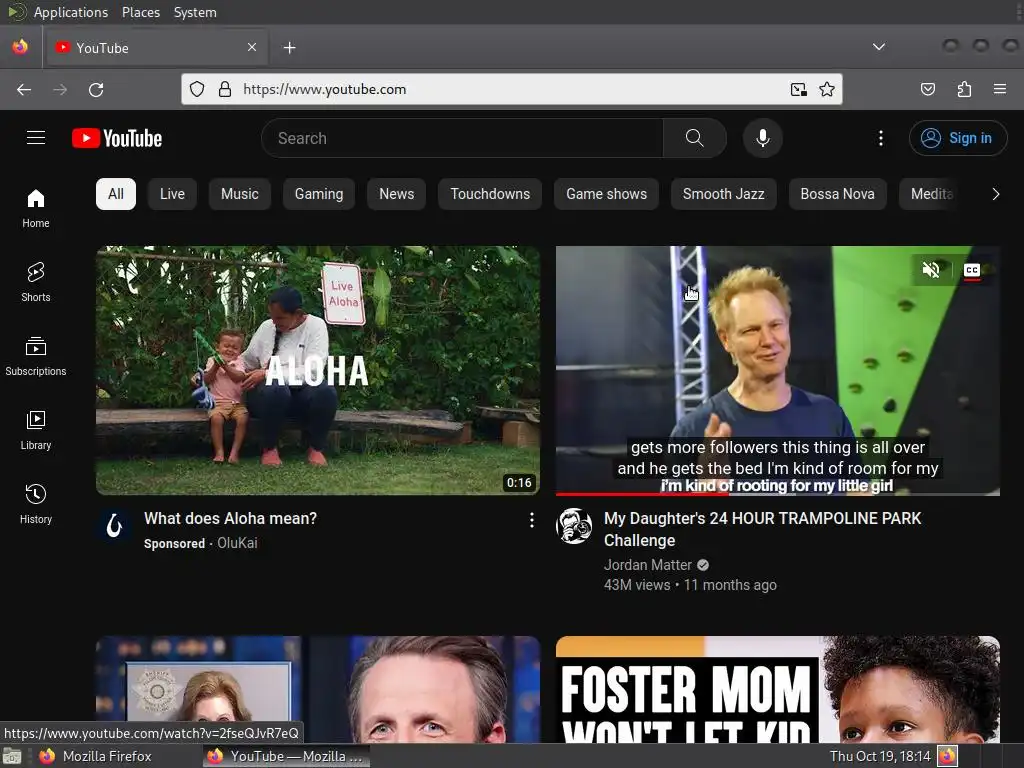Viewport: 1024px width, 768px height.
Task: Select the Bossa Nova chip
Action: point(837,194)
